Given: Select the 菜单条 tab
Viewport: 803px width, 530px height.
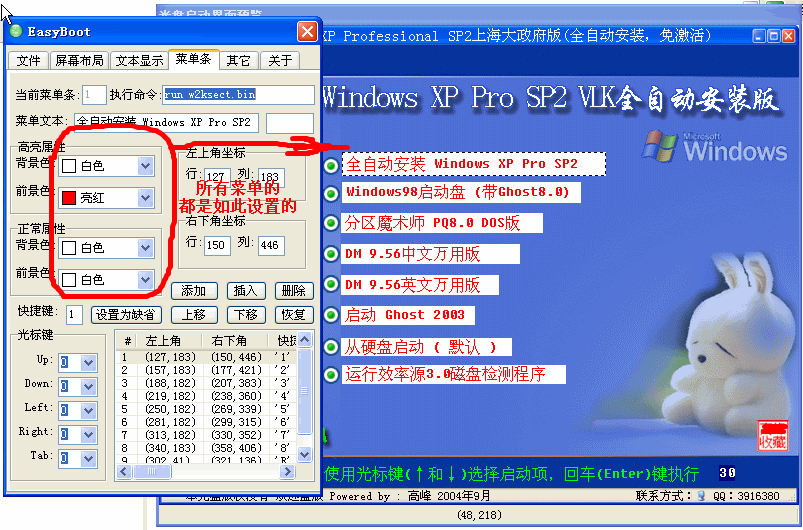Looking at the screenshot, I should [x=194, y=59].
